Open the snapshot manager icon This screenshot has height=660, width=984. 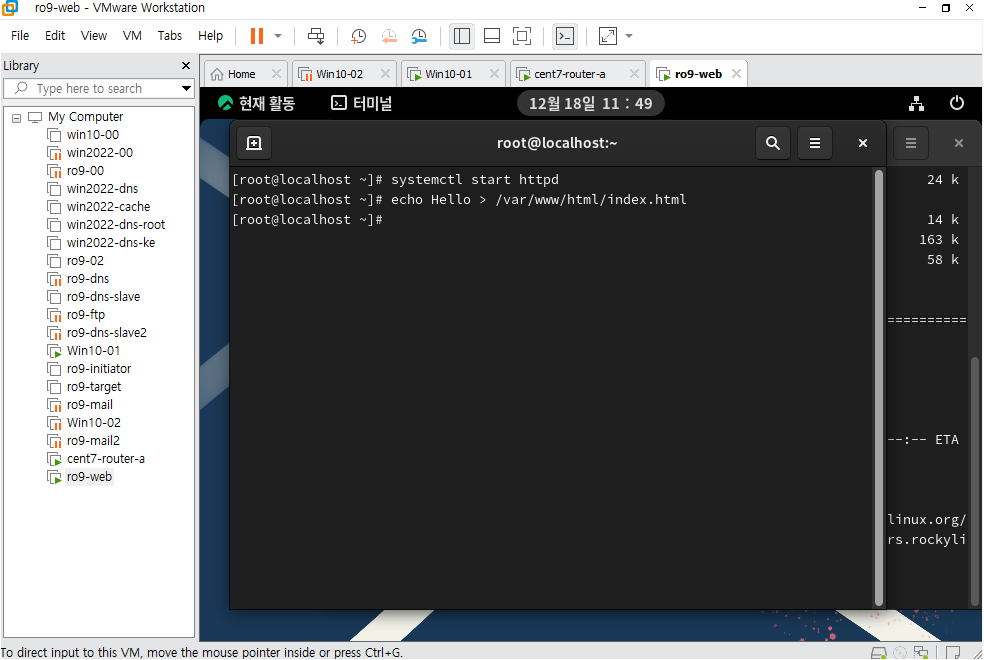coord(419,36)
